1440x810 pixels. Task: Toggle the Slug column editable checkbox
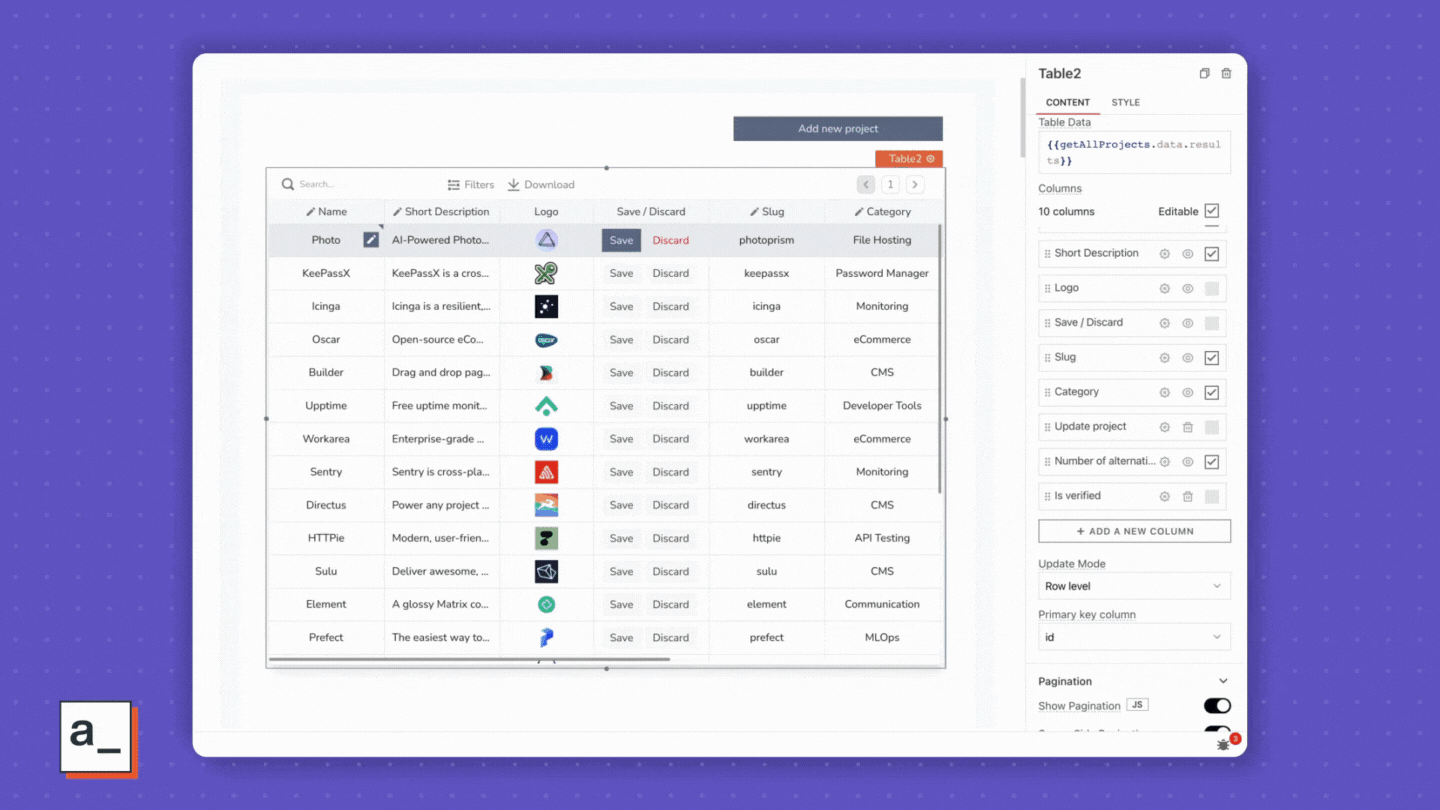[x=1212, y=358]
